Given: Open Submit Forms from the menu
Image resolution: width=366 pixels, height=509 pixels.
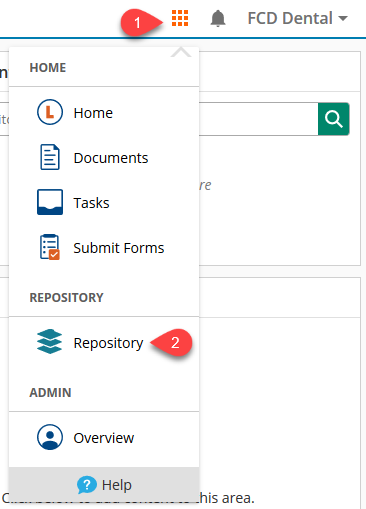Looking at the screenshot, I should [119, 248].
